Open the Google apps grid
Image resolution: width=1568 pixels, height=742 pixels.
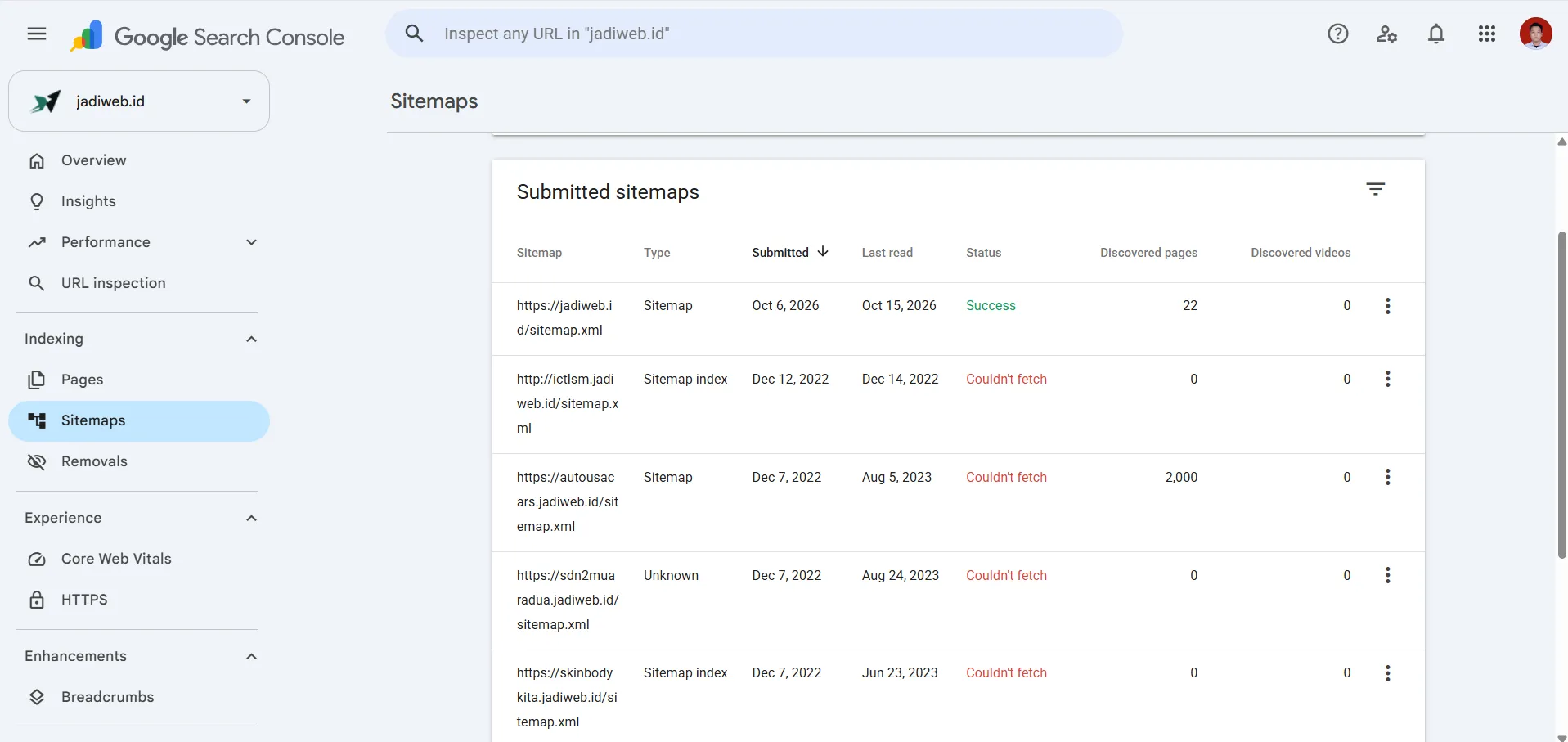[x=1487, y=34]
